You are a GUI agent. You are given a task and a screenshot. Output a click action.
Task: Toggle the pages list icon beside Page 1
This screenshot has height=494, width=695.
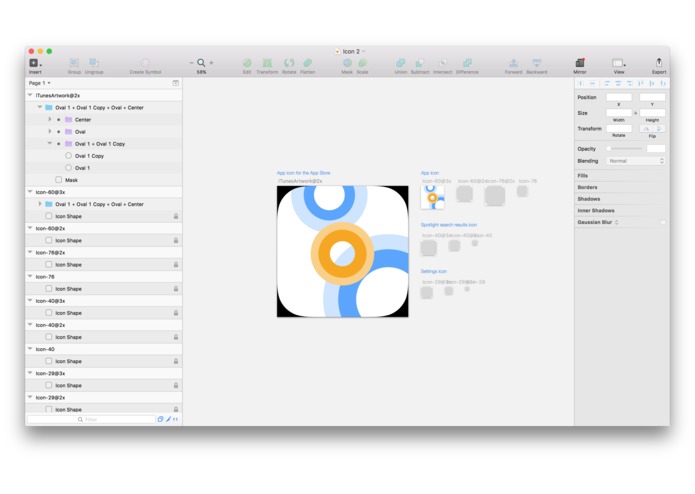pos(176,83)
